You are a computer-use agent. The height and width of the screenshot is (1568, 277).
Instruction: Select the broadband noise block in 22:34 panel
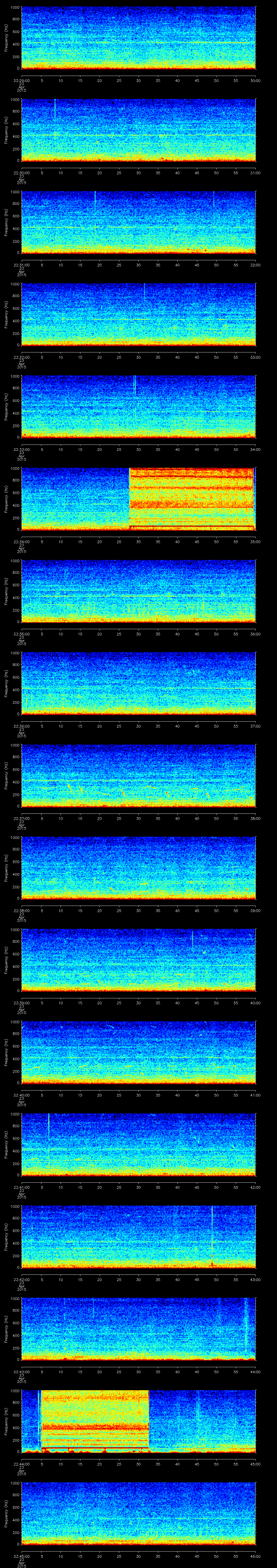[191, 499]
